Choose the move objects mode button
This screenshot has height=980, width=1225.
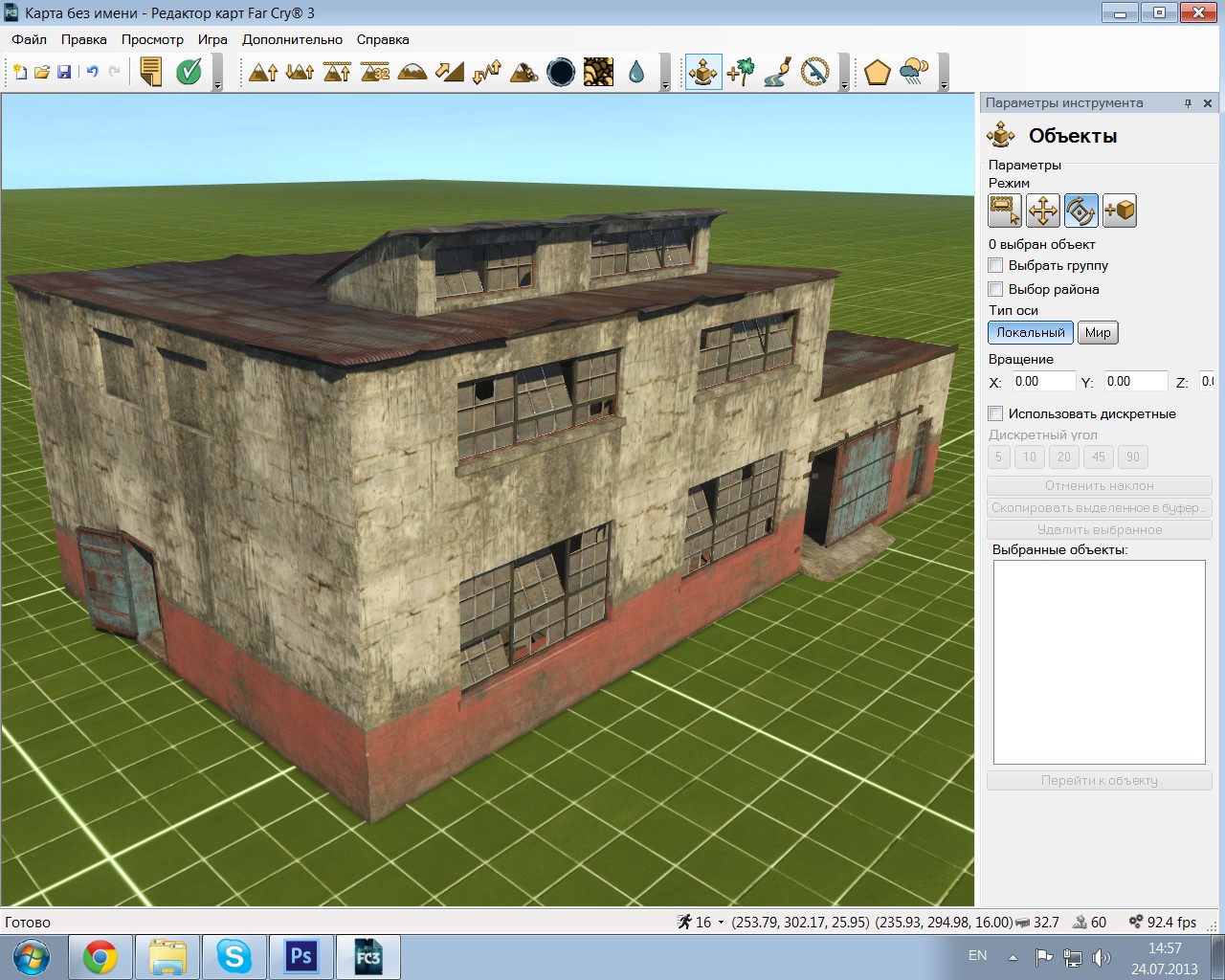pyautogui.click(x=1043, y=211)
